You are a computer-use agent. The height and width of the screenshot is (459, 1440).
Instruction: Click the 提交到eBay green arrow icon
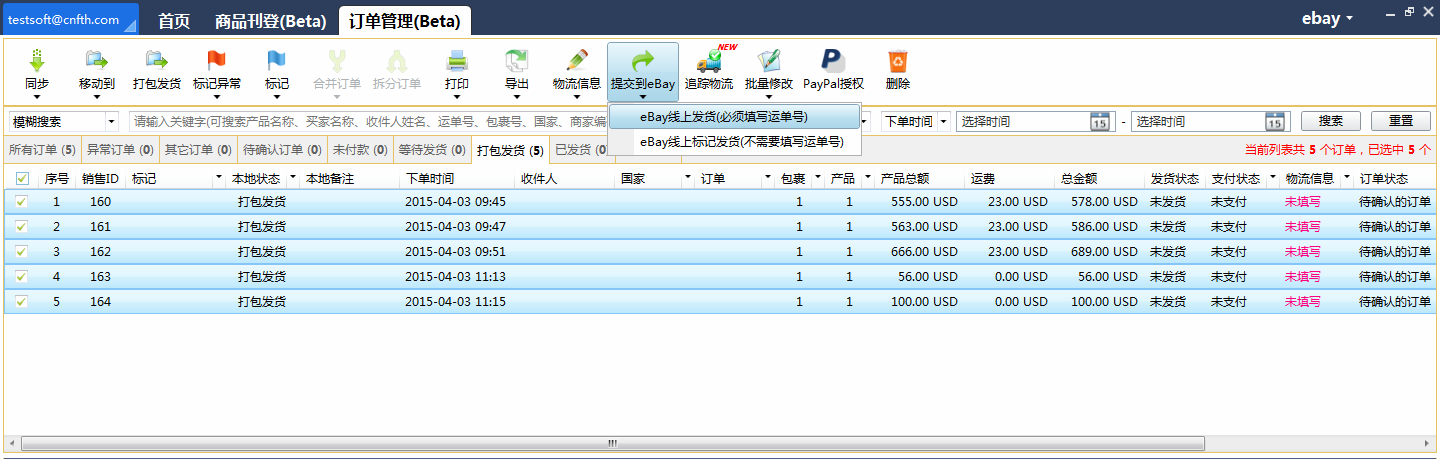click(x=643, y=60)
